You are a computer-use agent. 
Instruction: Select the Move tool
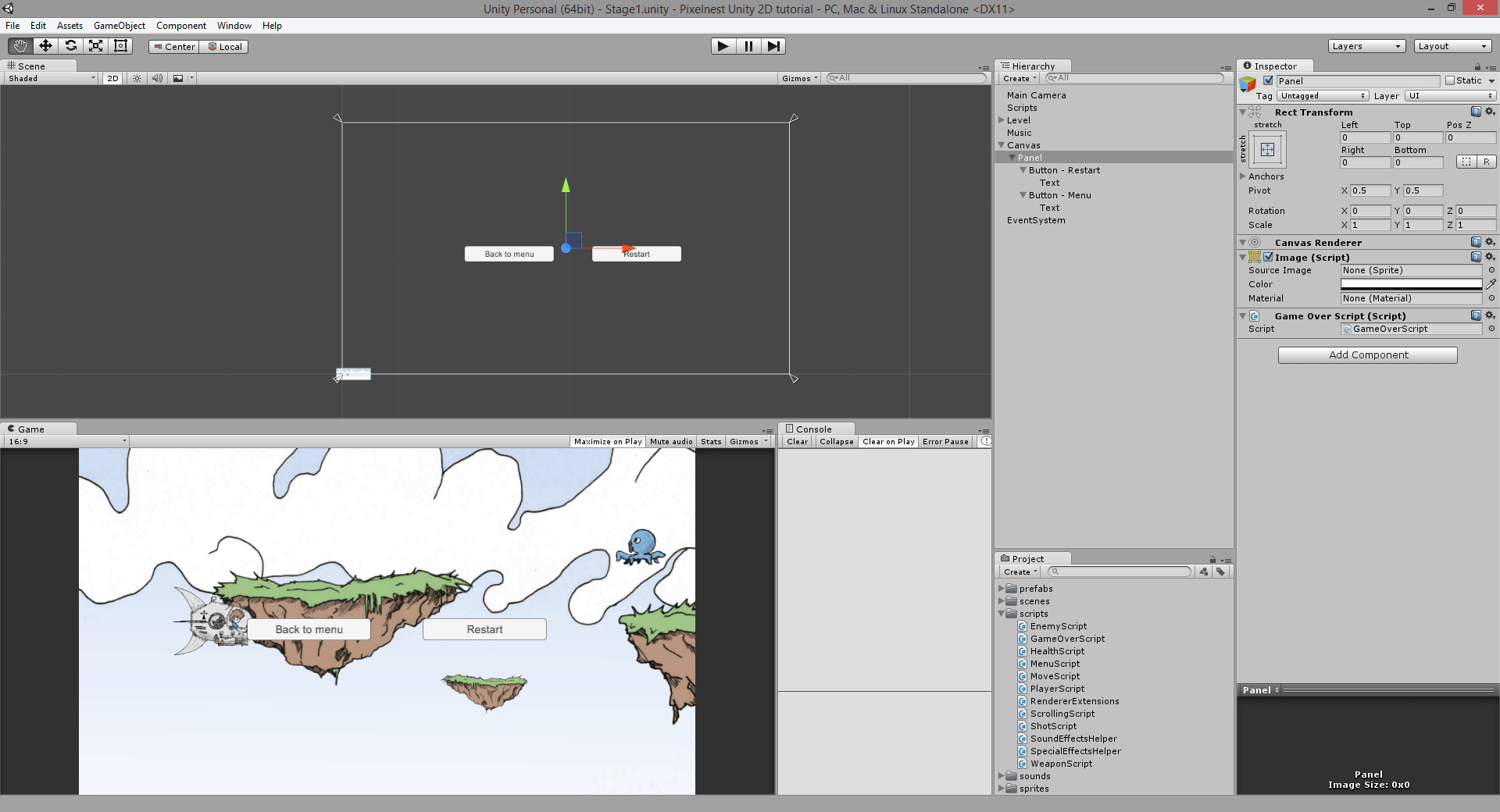tap(45, 45)
